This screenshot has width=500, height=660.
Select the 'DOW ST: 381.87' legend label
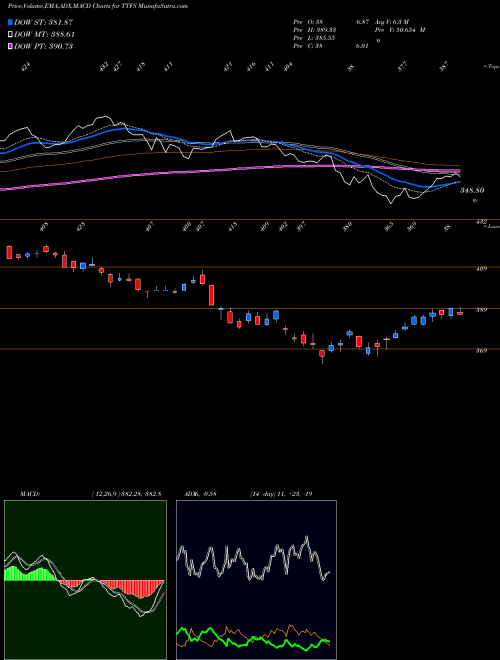pos(44,22)
